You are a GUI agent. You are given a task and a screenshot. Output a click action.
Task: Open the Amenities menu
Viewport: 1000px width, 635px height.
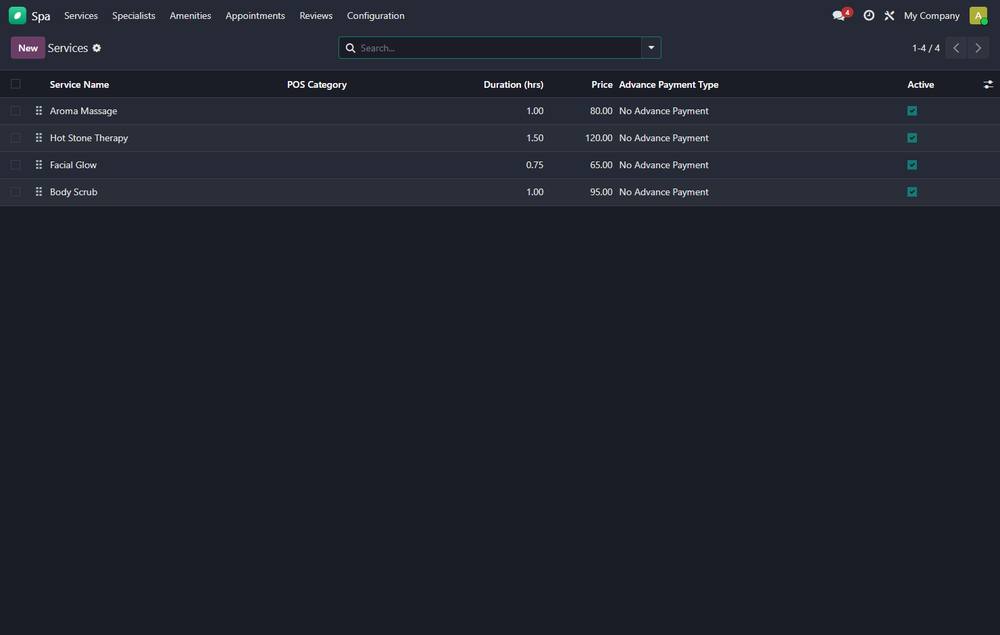pos(190,15)
